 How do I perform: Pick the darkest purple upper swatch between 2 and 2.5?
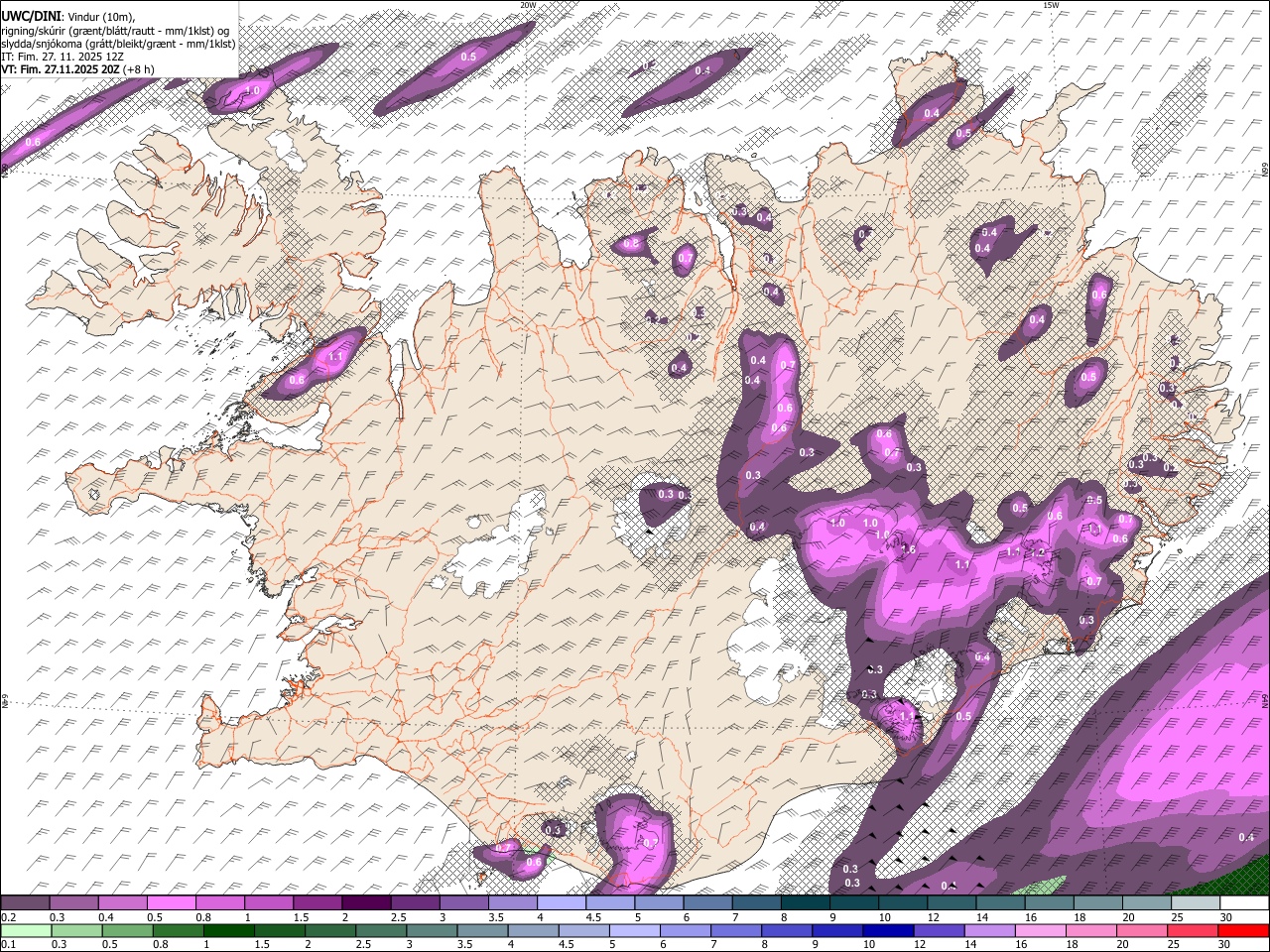[365, 903]
